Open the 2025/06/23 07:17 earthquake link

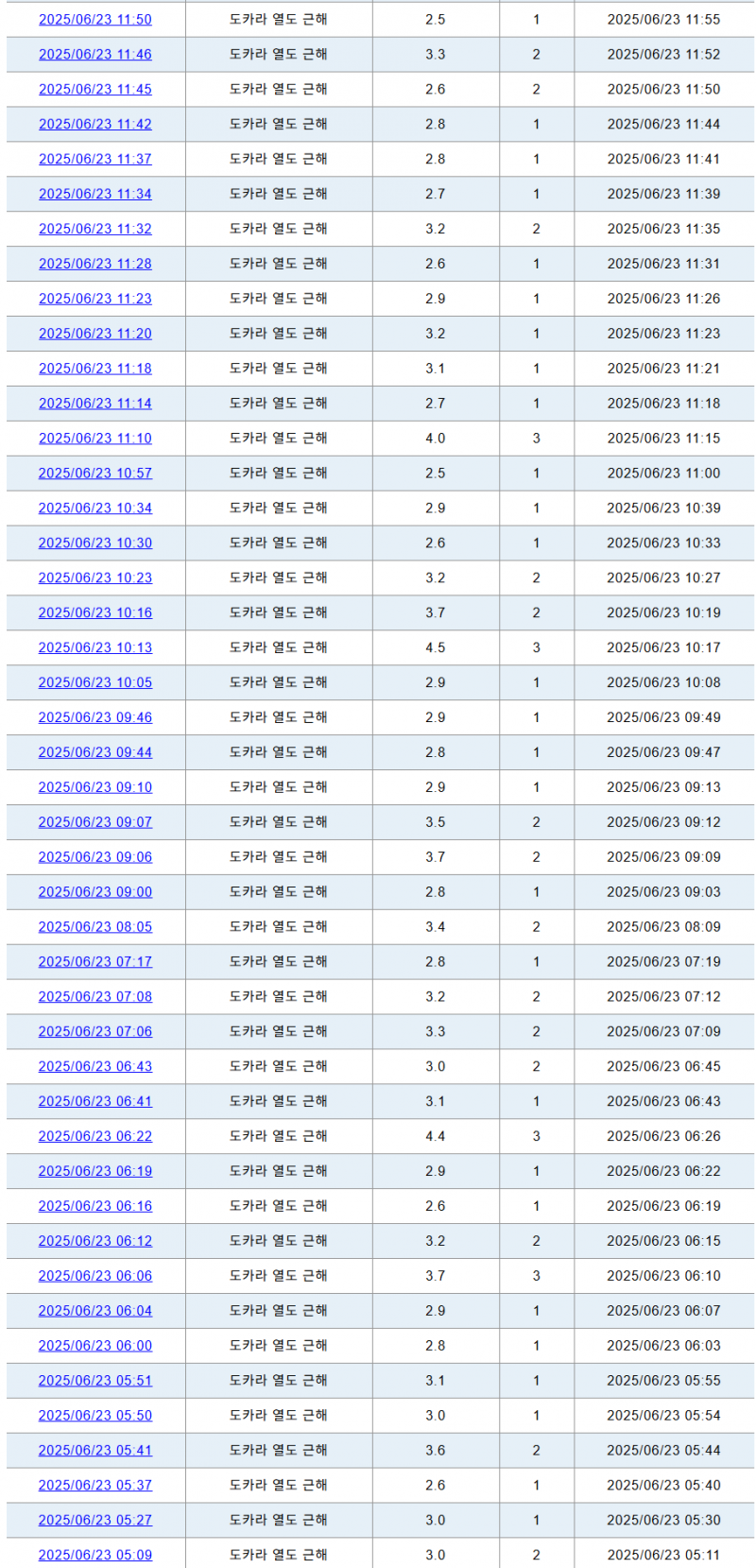(95, 963)
